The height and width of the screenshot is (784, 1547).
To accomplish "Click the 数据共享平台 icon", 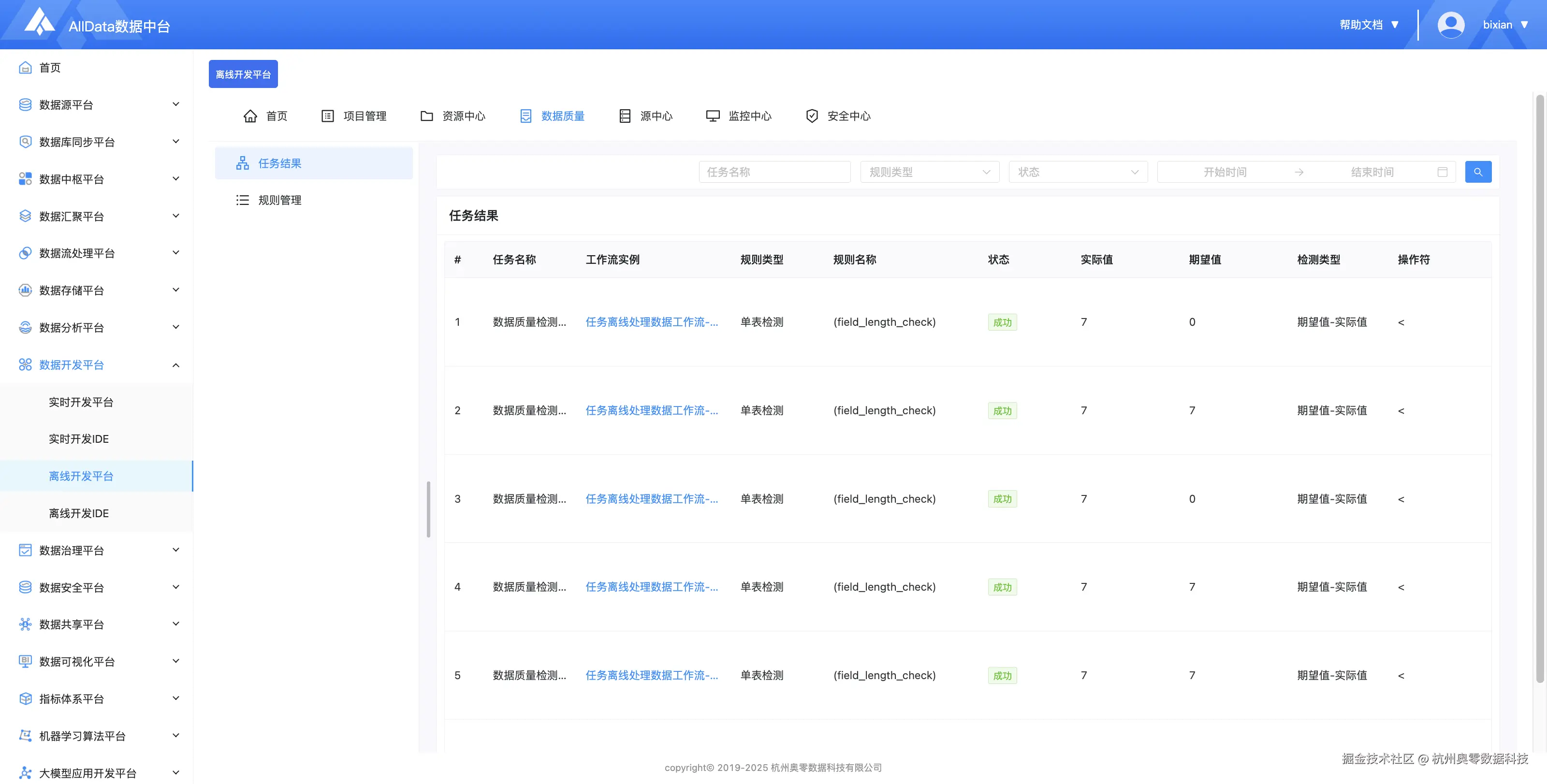I will click(x=25, y=624).
